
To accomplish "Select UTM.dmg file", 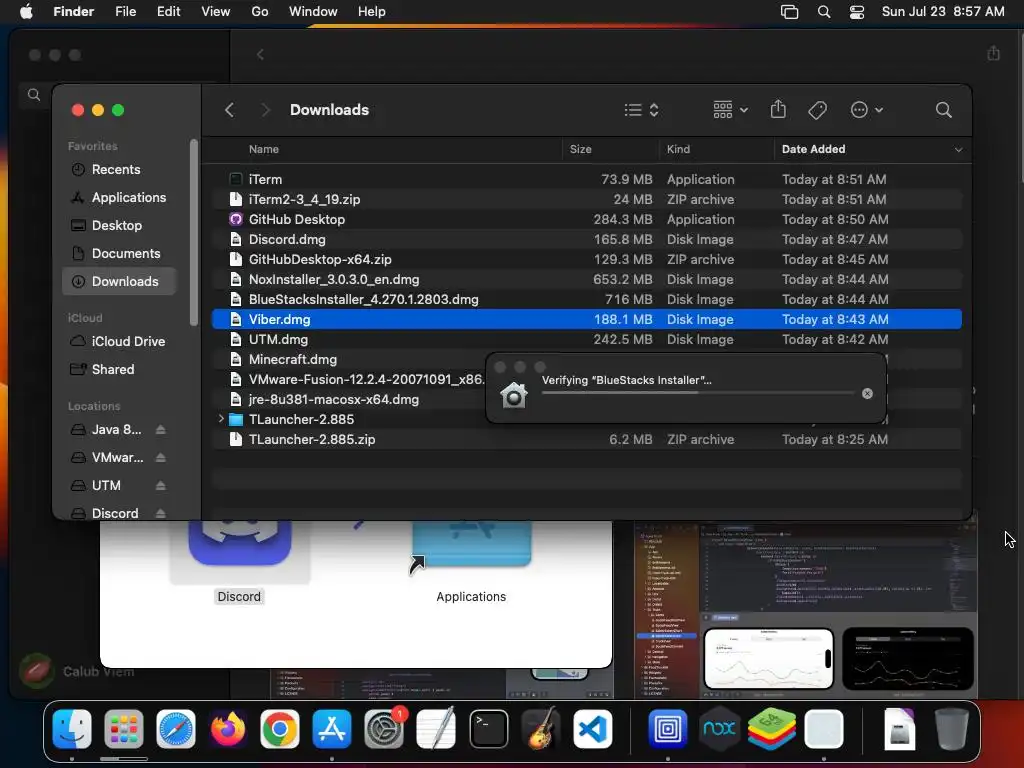I will click(586, 340).
